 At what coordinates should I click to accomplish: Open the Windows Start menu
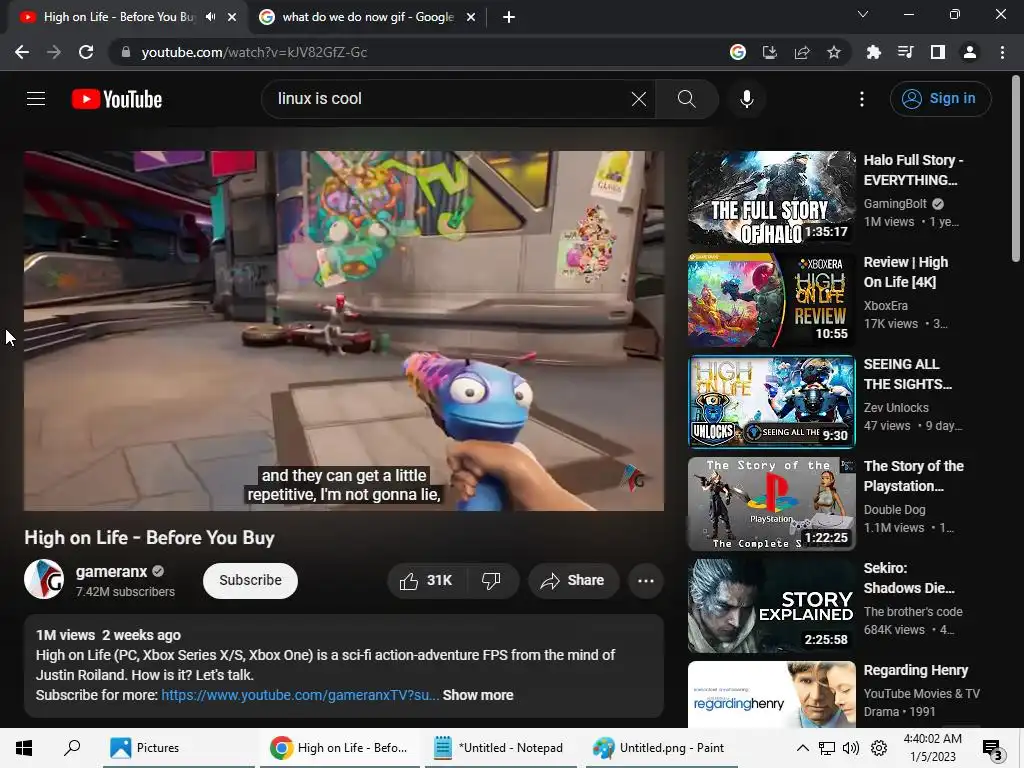(24, 748)
